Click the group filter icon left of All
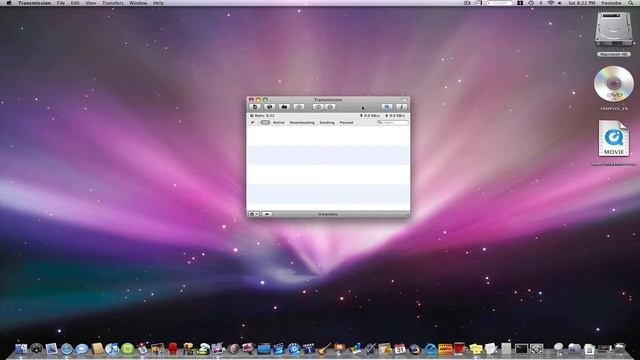Viewport: 640px width, 360px height. click(252, 122)
